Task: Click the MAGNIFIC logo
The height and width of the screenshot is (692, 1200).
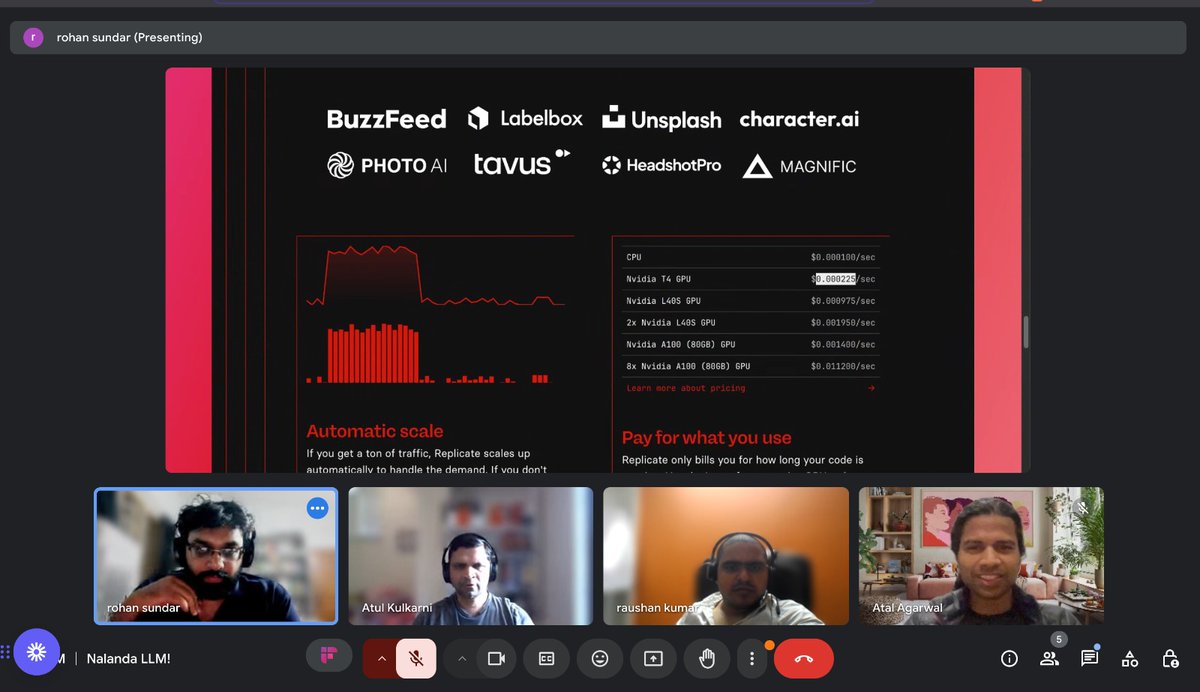Action: [800, 166]
